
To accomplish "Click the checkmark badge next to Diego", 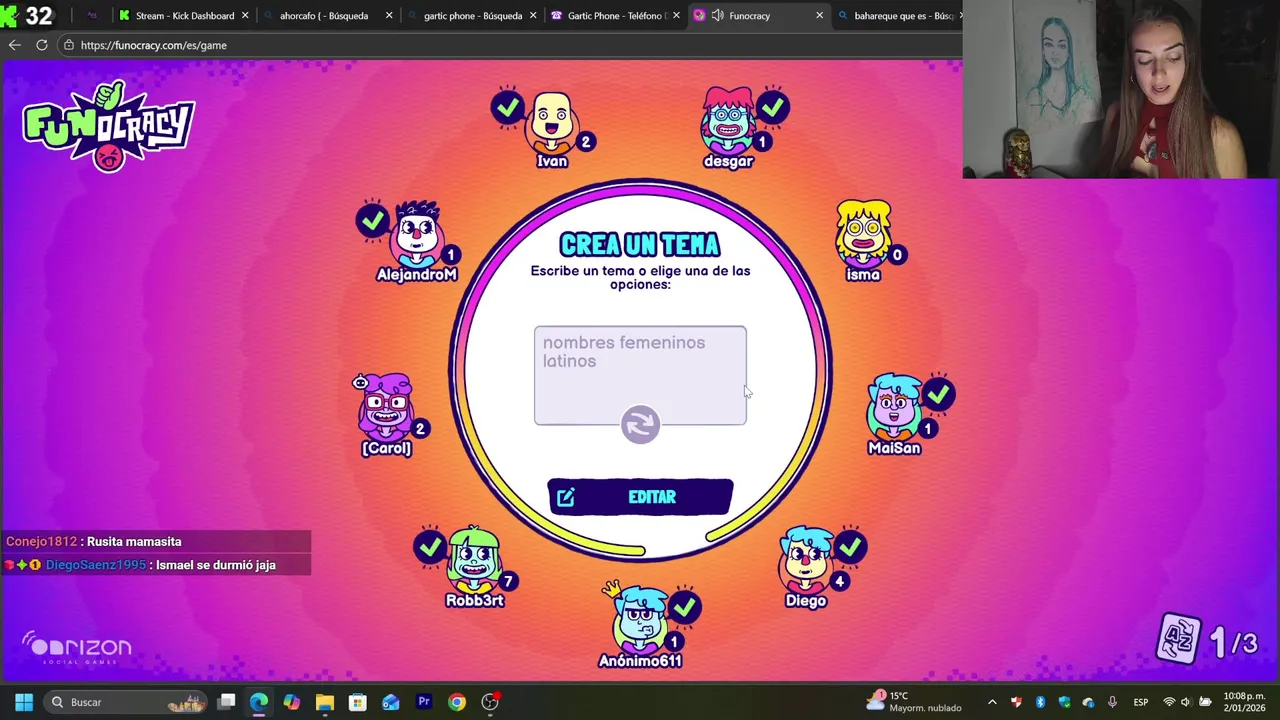I will 850,546.
